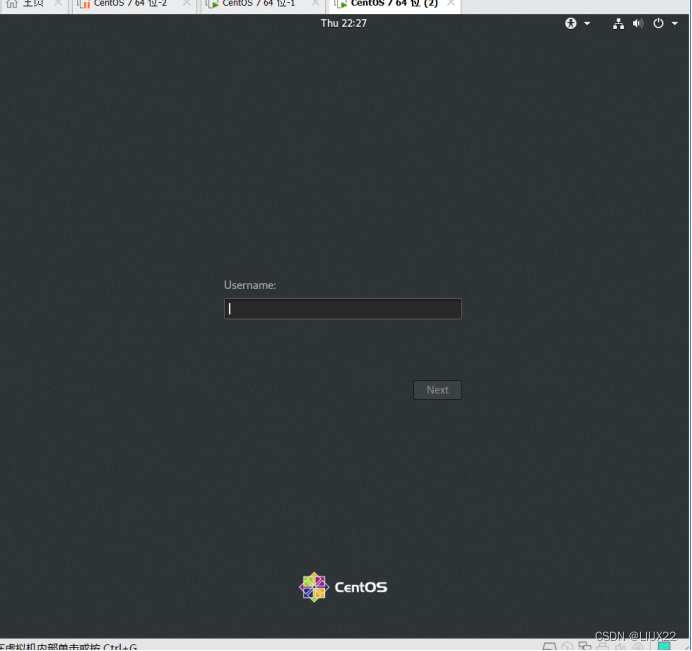Image resolution: width=692 pixels, height=651 pixels.
Task: Expand the accessibility menu dropdown arrow
Action: pyautogui.click(x=587, y=23)
